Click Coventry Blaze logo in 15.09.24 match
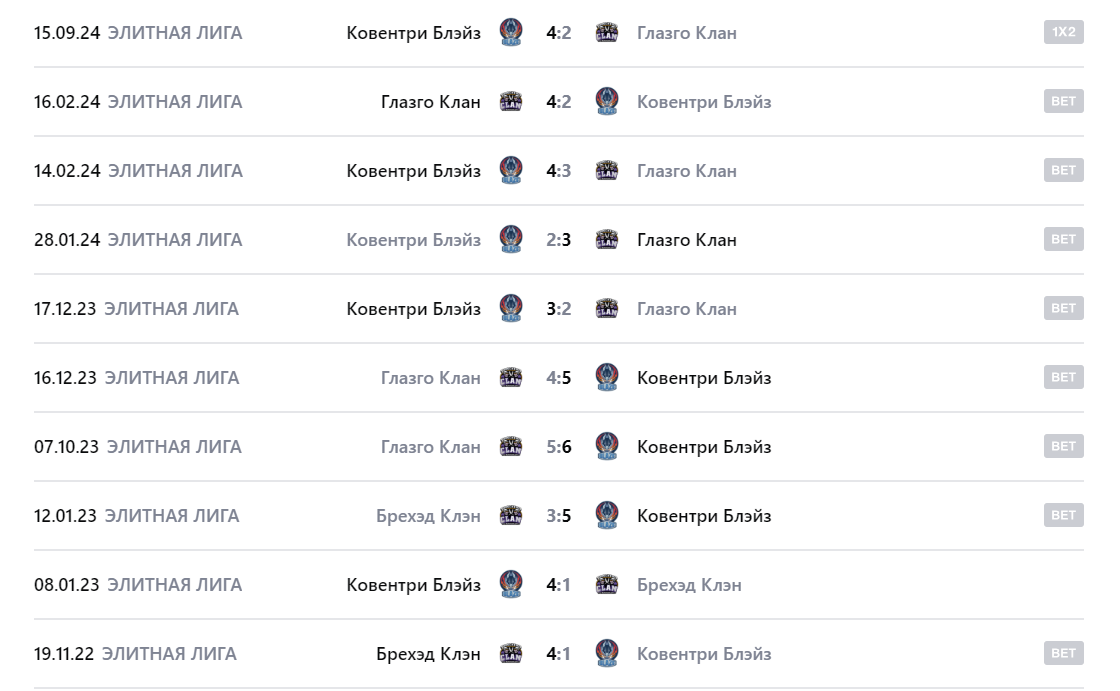Image resolution: width=1120 pixels, height=691 pixels. (511, 32)
